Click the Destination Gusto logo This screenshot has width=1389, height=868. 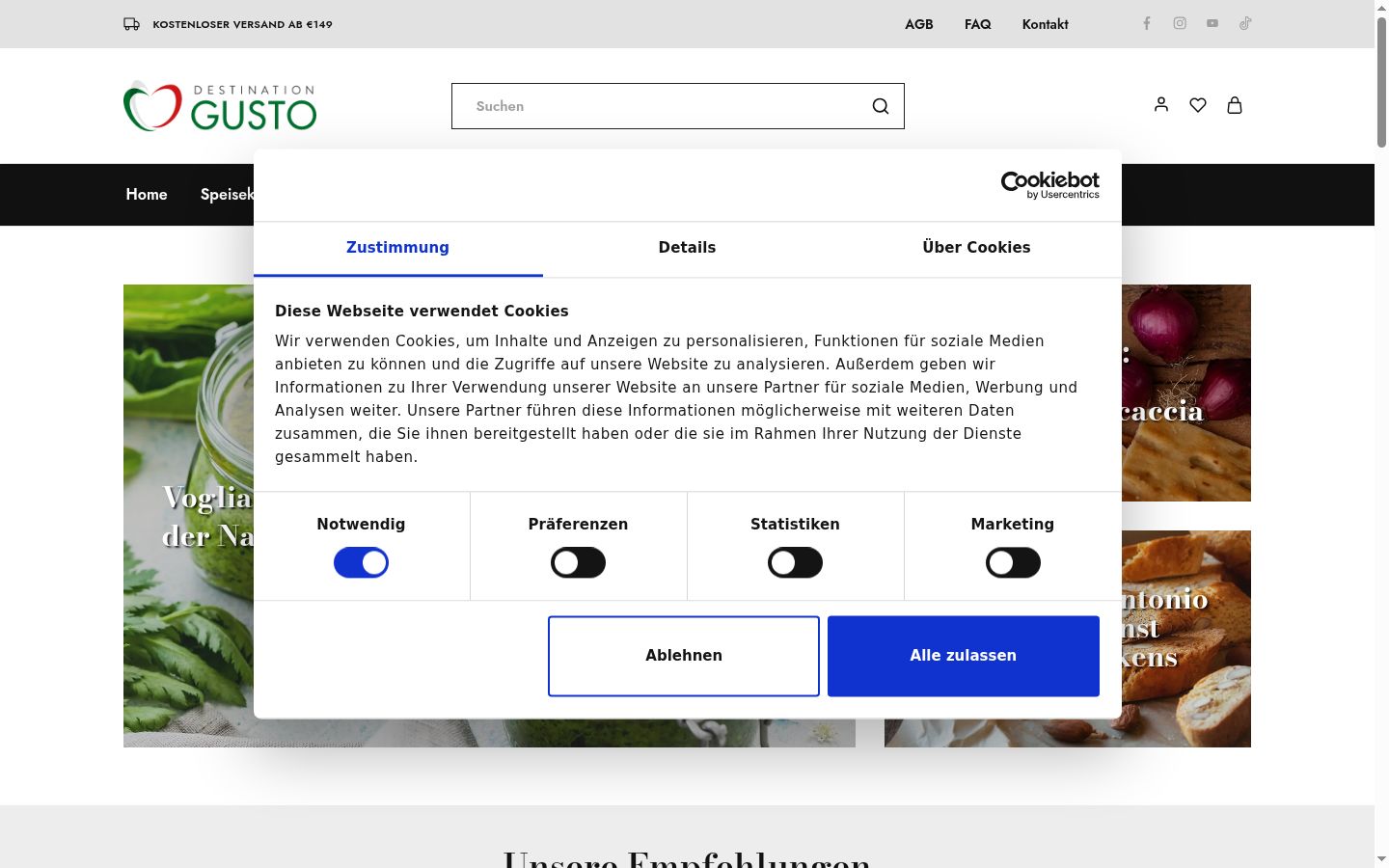(220, 106)
